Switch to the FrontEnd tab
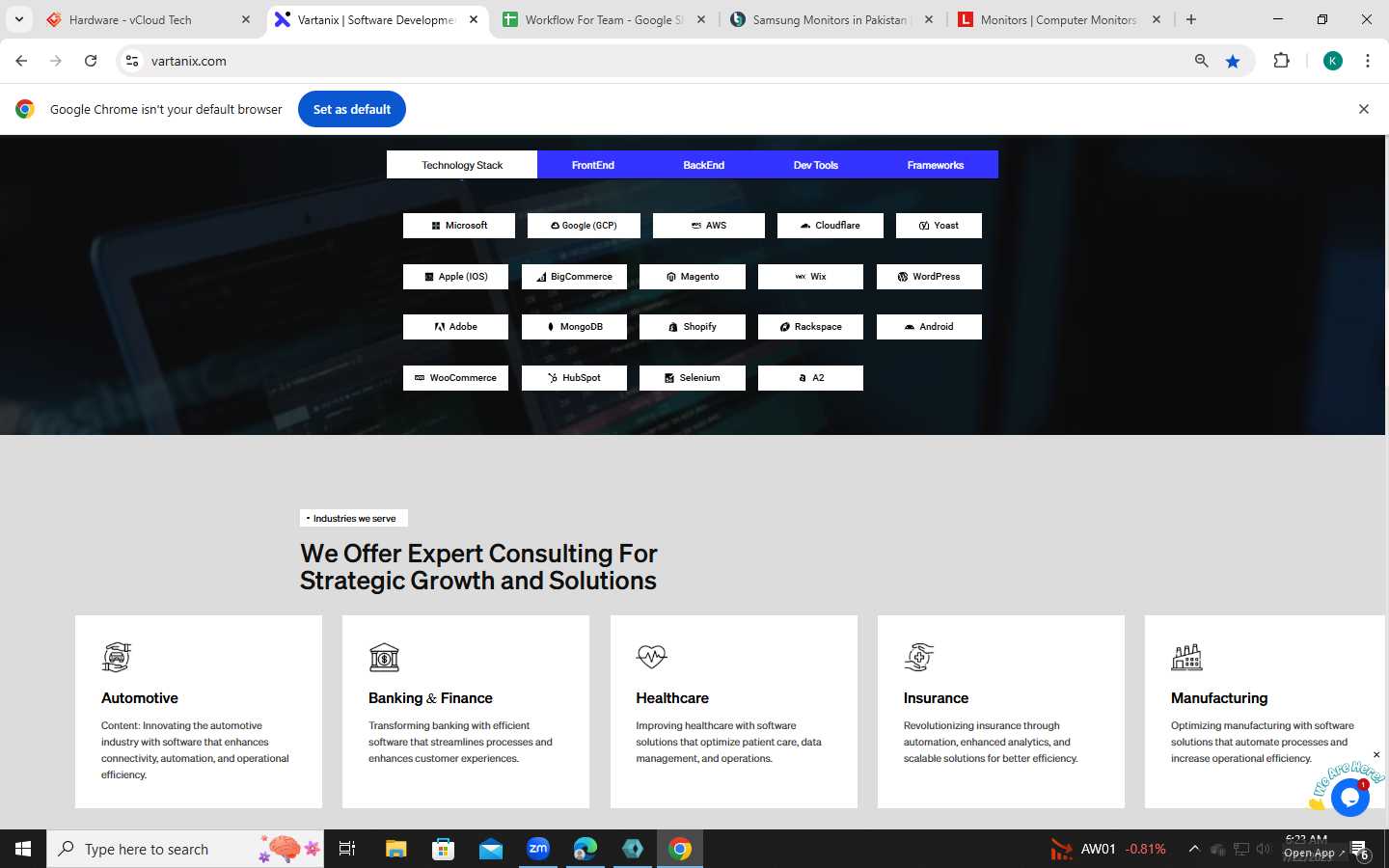 click(592, 165)
